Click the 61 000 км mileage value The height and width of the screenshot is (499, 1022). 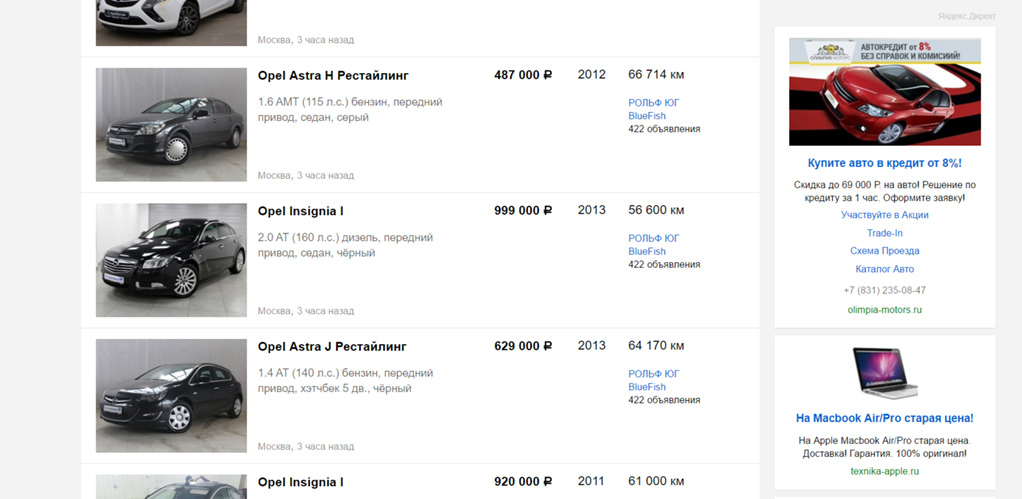pyautogui.click(x=656, y=481)
